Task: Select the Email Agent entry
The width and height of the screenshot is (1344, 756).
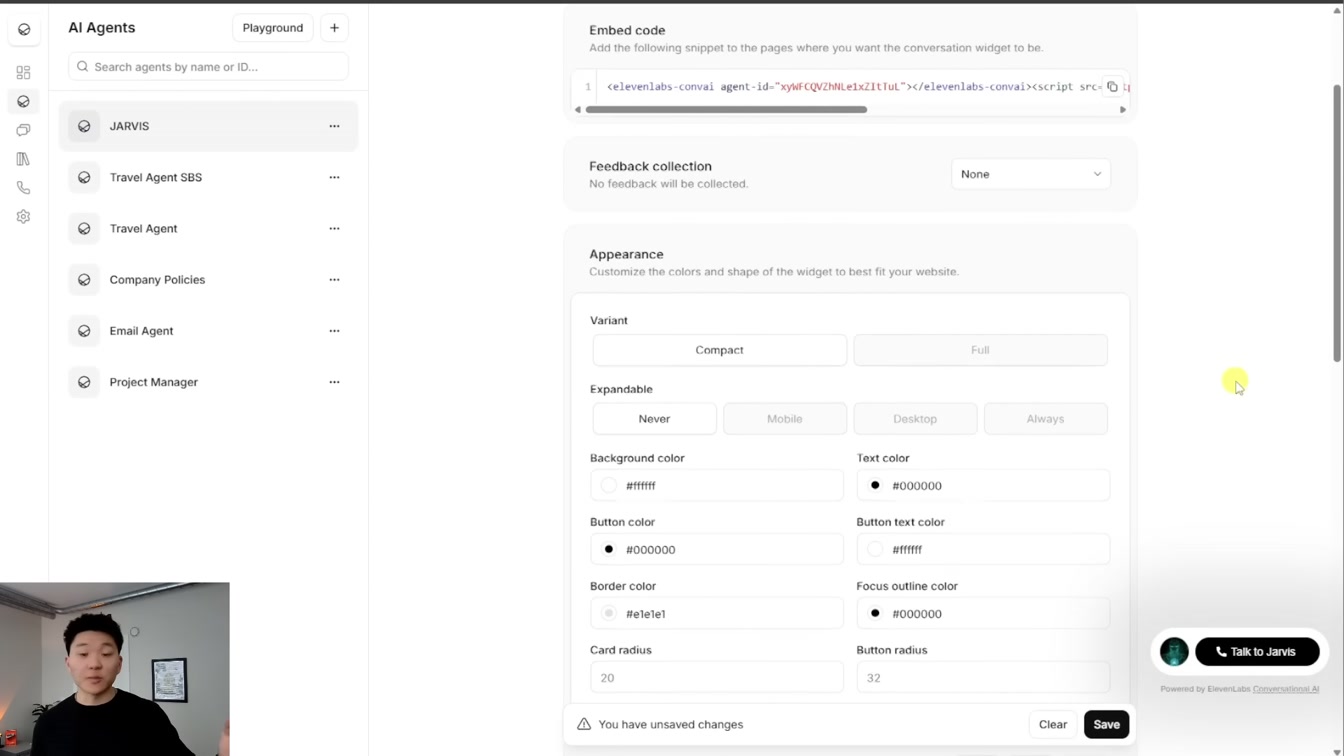Action: click(x=208, y=331)
